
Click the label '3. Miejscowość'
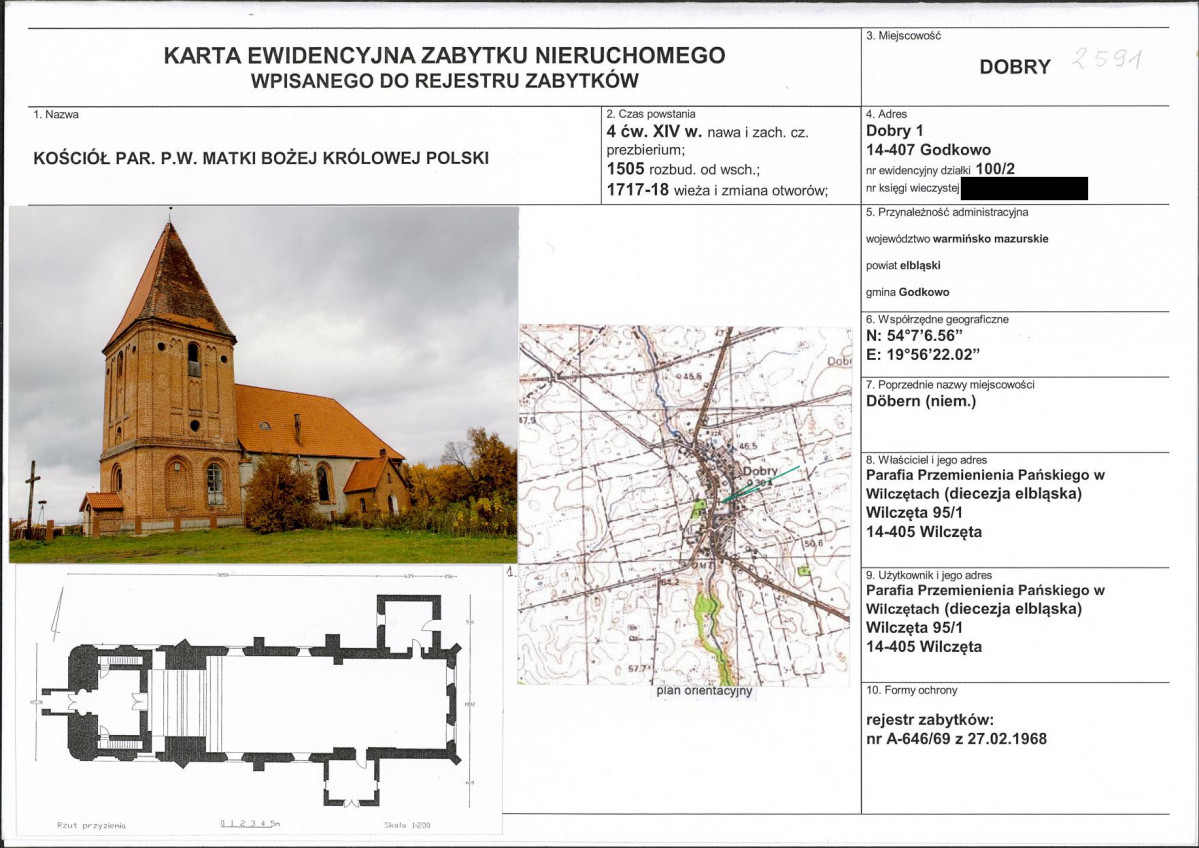coord(903,36)
